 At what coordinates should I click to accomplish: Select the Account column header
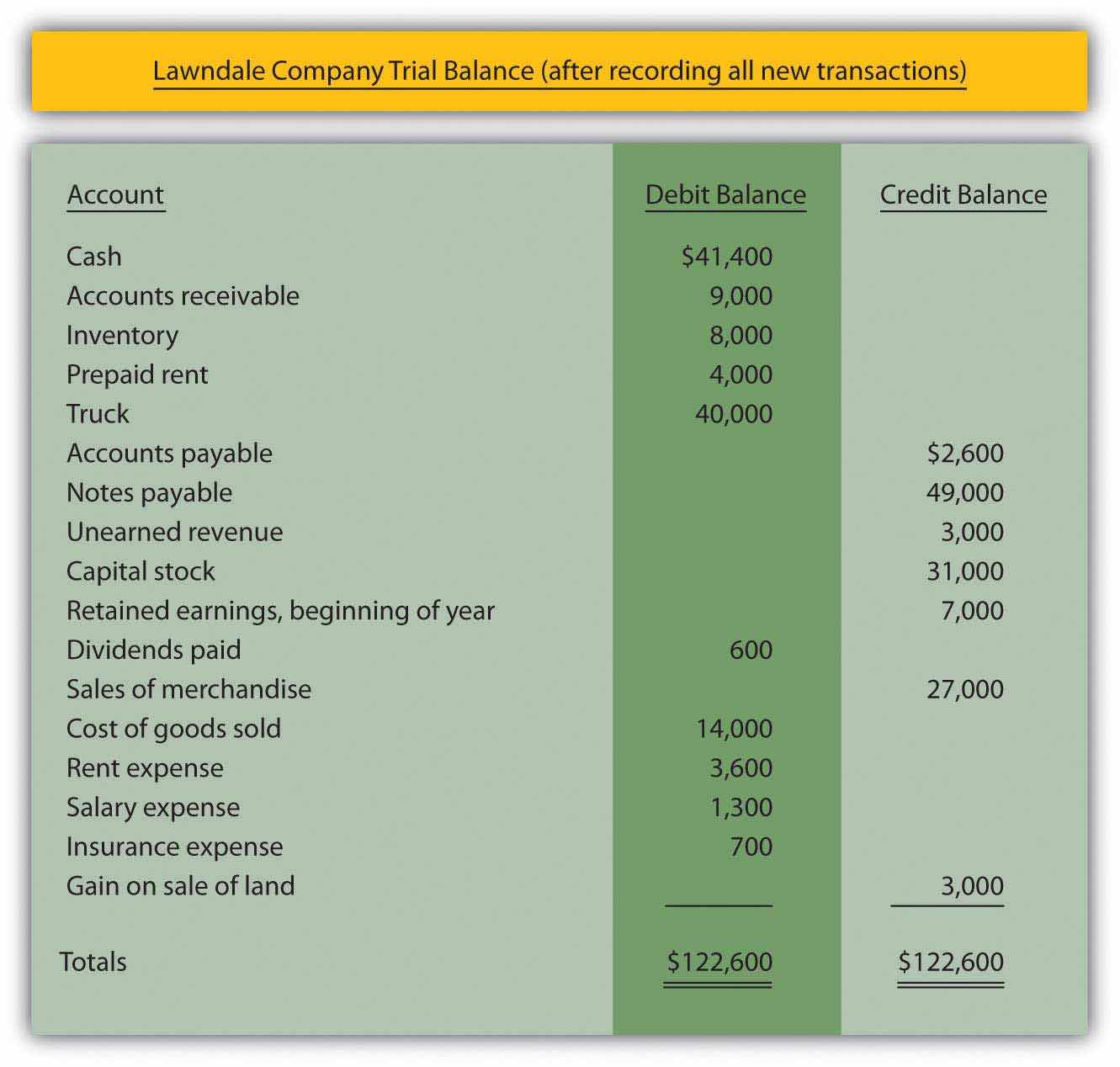(115, 194)
